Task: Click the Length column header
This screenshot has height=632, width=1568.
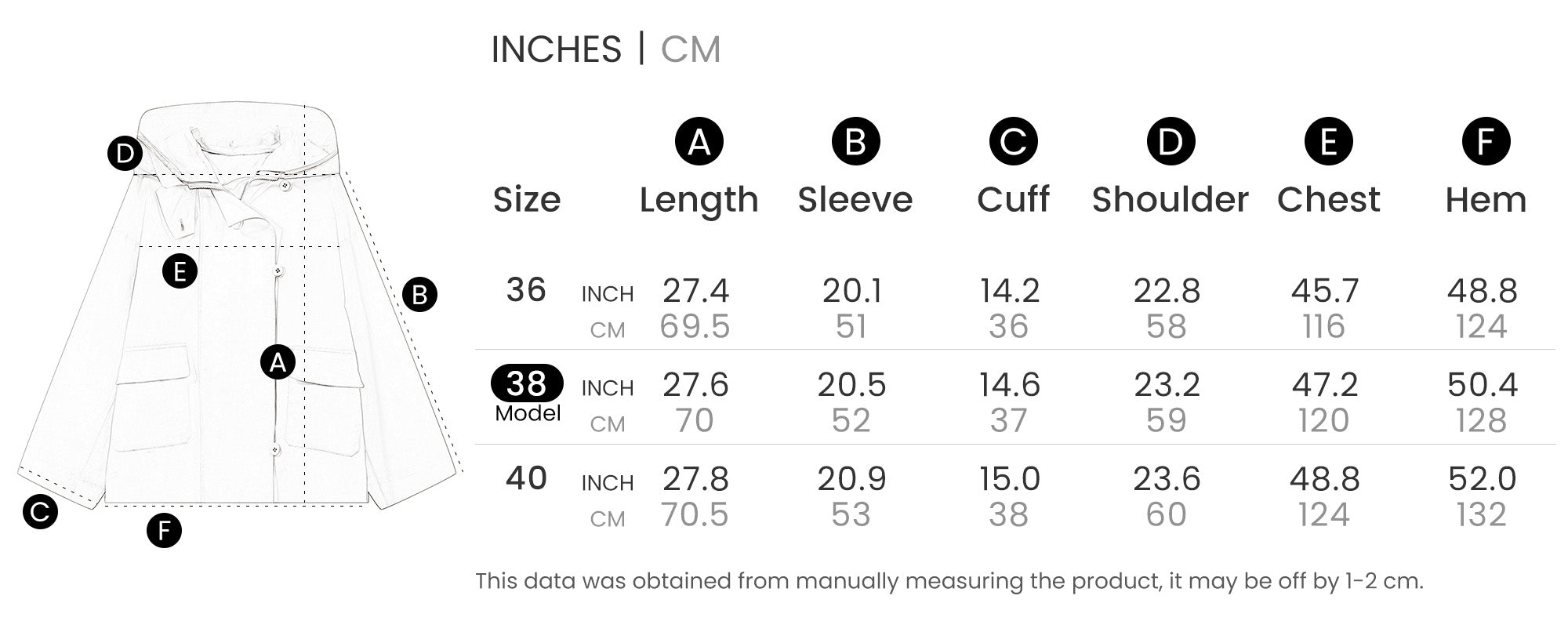Action: coord(699,201)
